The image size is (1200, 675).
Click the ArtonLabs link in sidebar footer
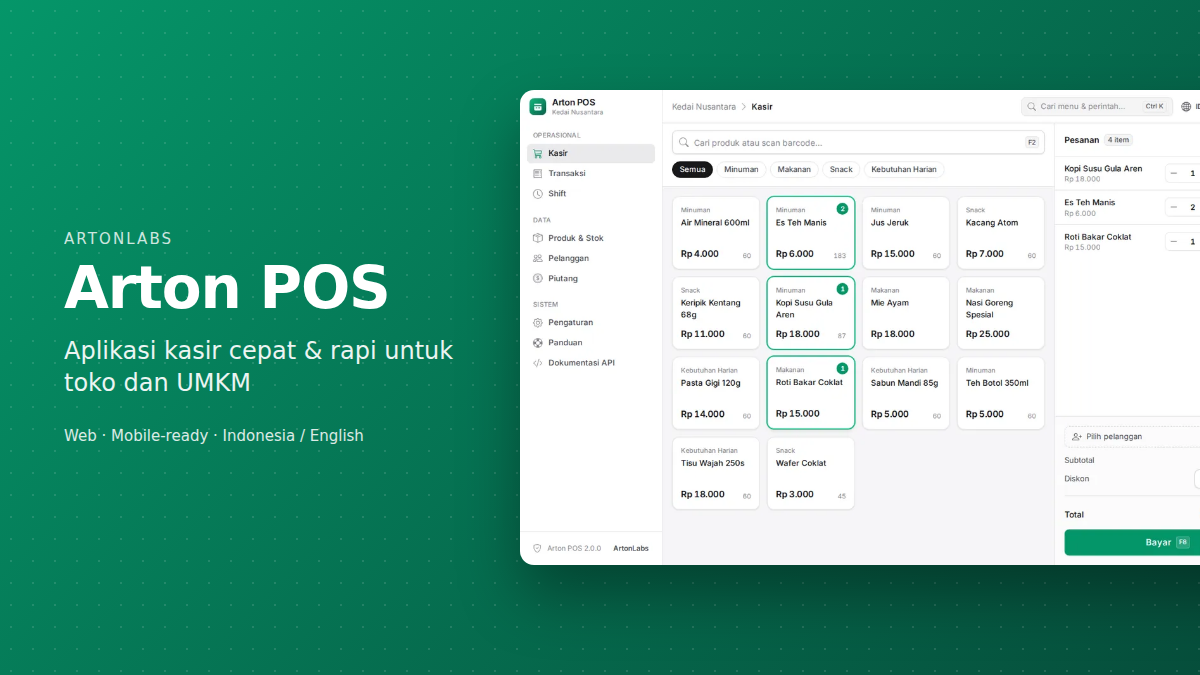coord(631,548)
